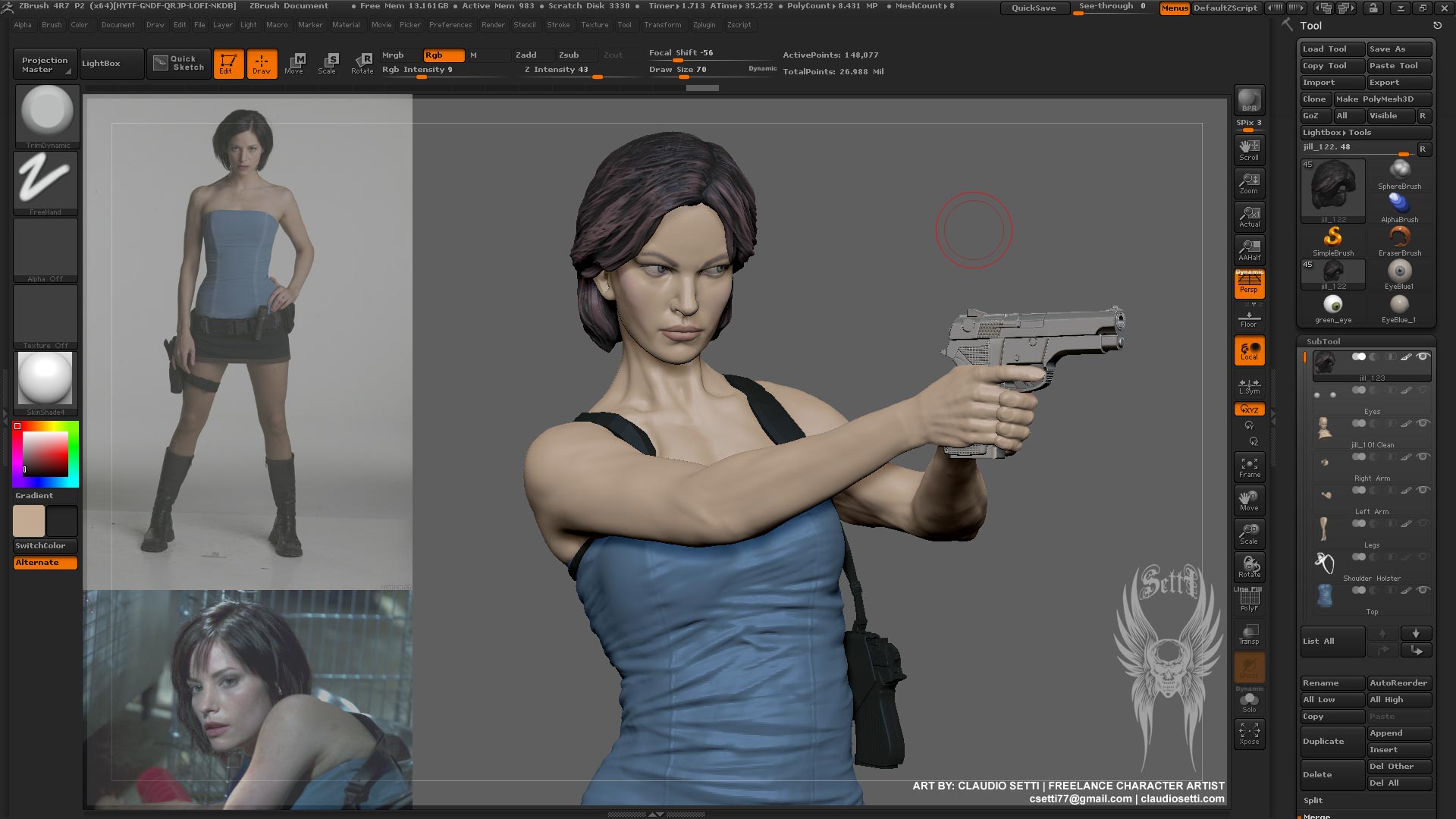Click the SwitchColor button
Screen dimensions: 1456x819
(46, 546)
